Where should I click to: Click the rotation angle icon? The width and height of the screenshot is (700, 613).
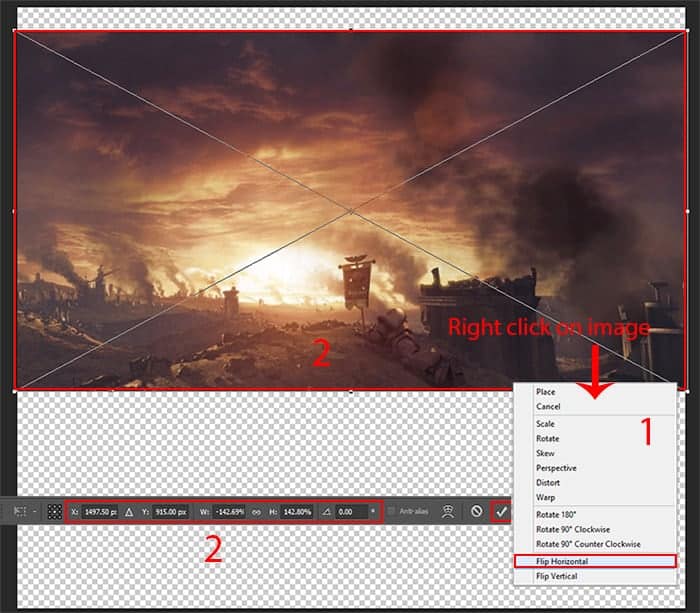coord(327,511)
